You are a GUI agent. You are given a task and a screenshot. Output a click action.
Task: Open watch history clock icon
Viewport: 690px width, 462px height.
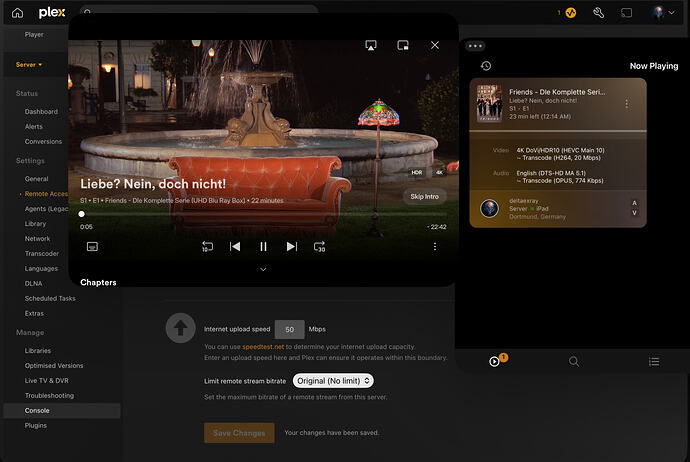coord(486,66)
